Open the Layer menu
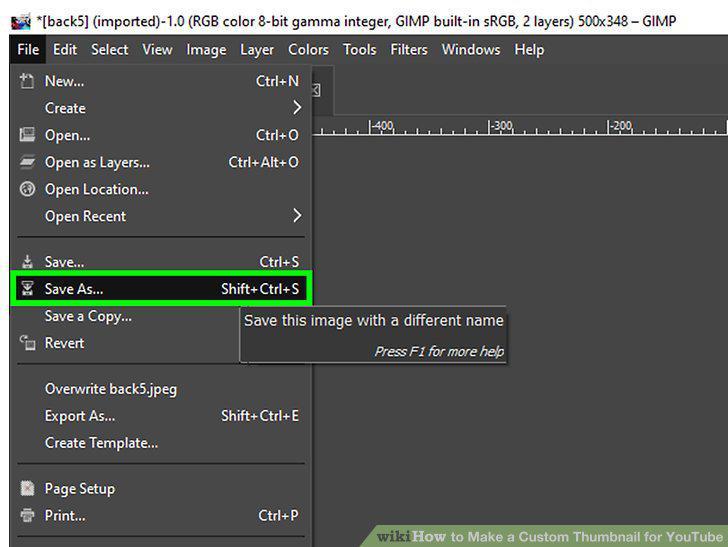Viewport: 728px width, 547px height. [x=257, y=50]
